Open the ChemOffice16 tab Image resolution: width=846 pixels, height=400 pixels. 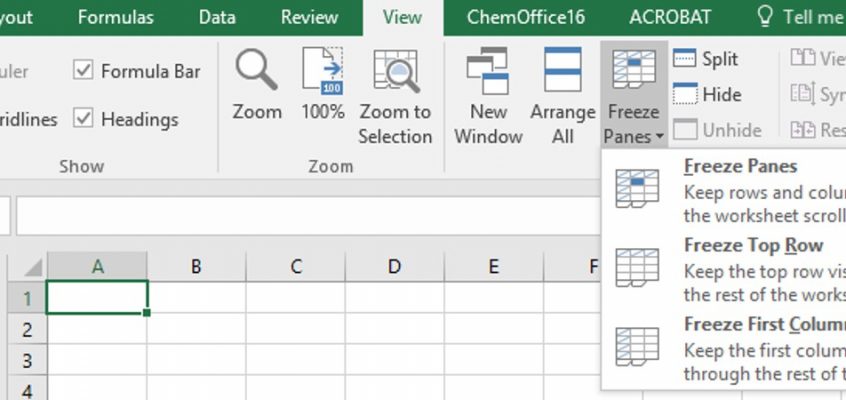[x=526, y=17]
